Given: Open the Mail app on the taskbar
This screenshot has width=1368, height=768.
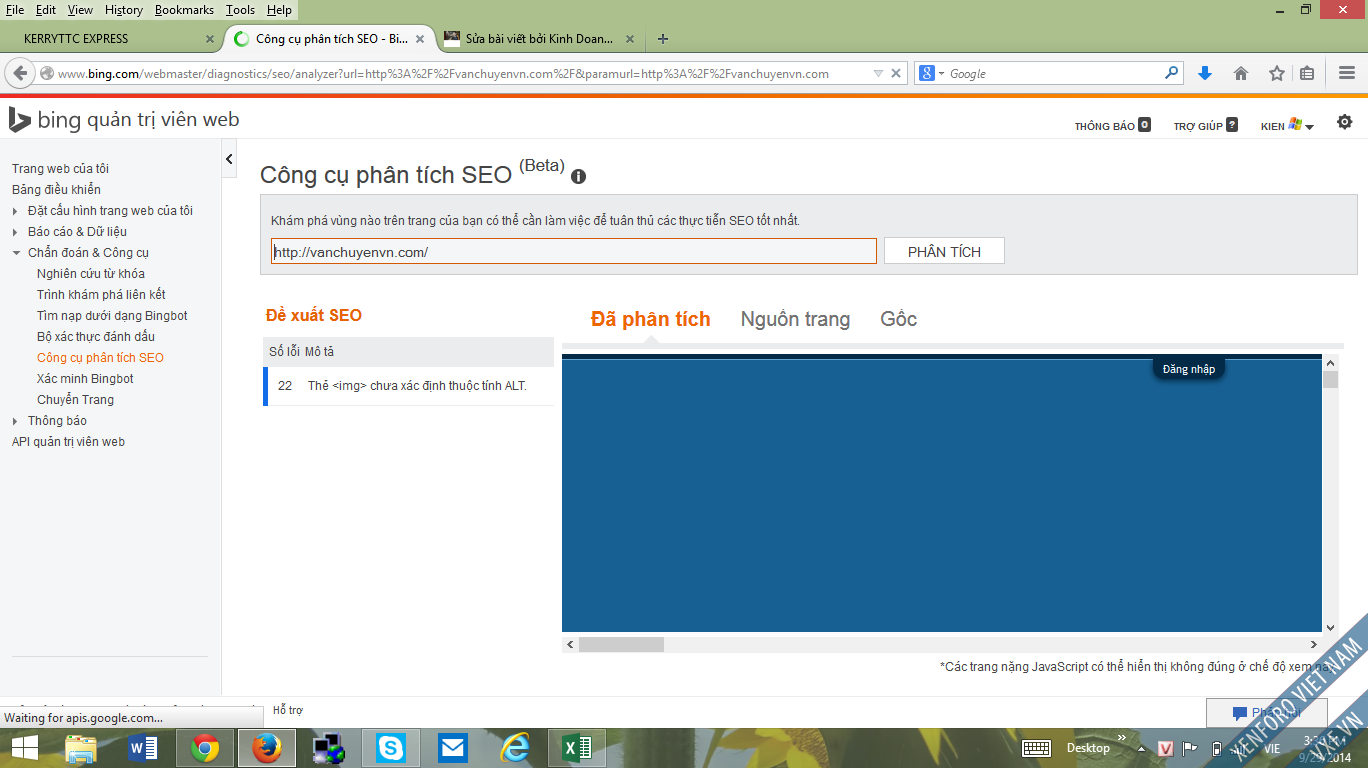Looking at the screenshot, I should 453,748.
